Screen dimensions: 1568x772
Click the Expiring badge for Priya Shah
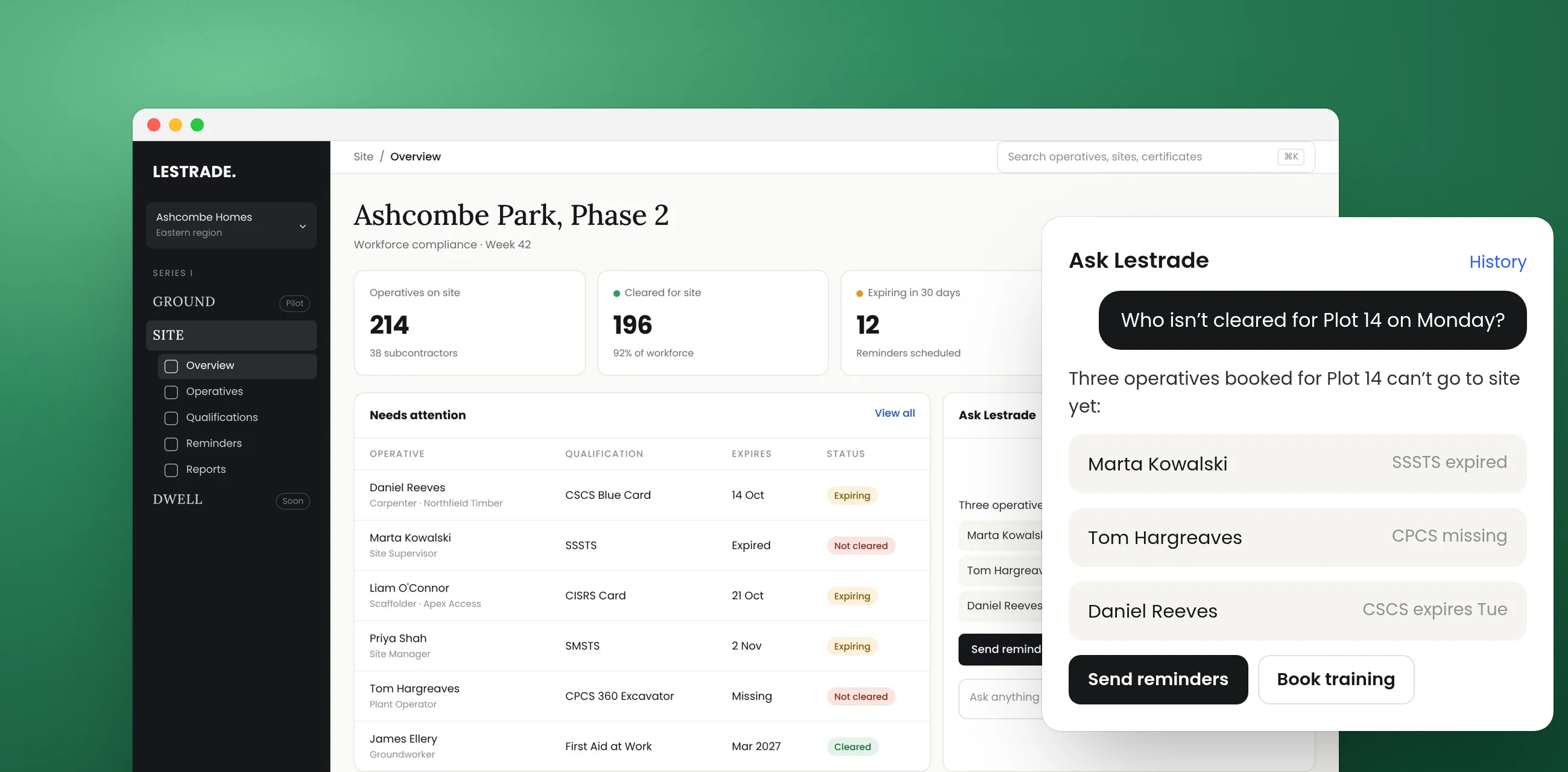[852, 646]
